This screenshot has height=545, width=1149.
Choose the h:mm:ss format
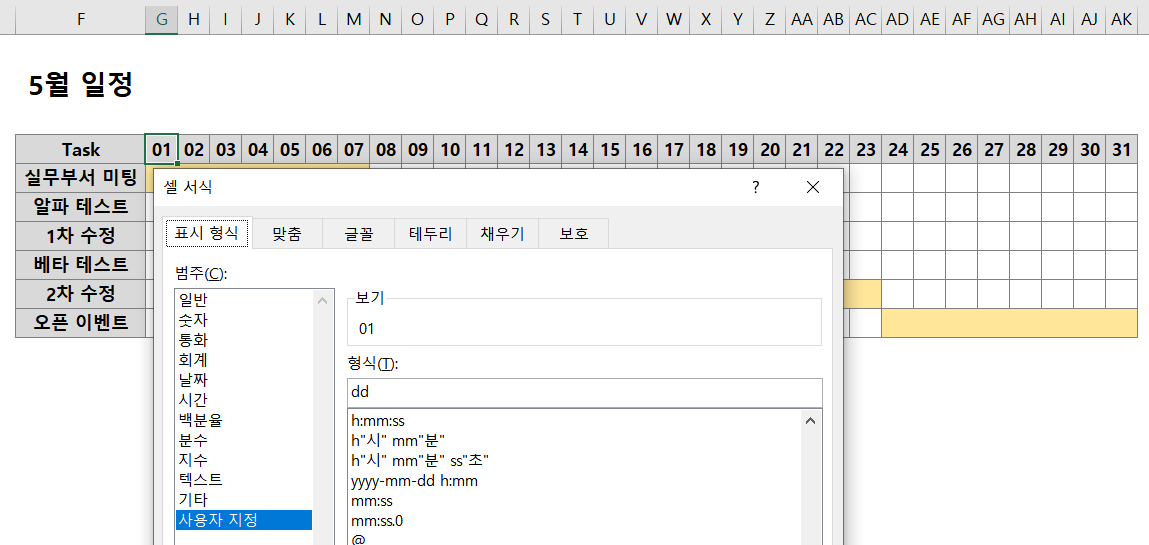click(575, 421)
